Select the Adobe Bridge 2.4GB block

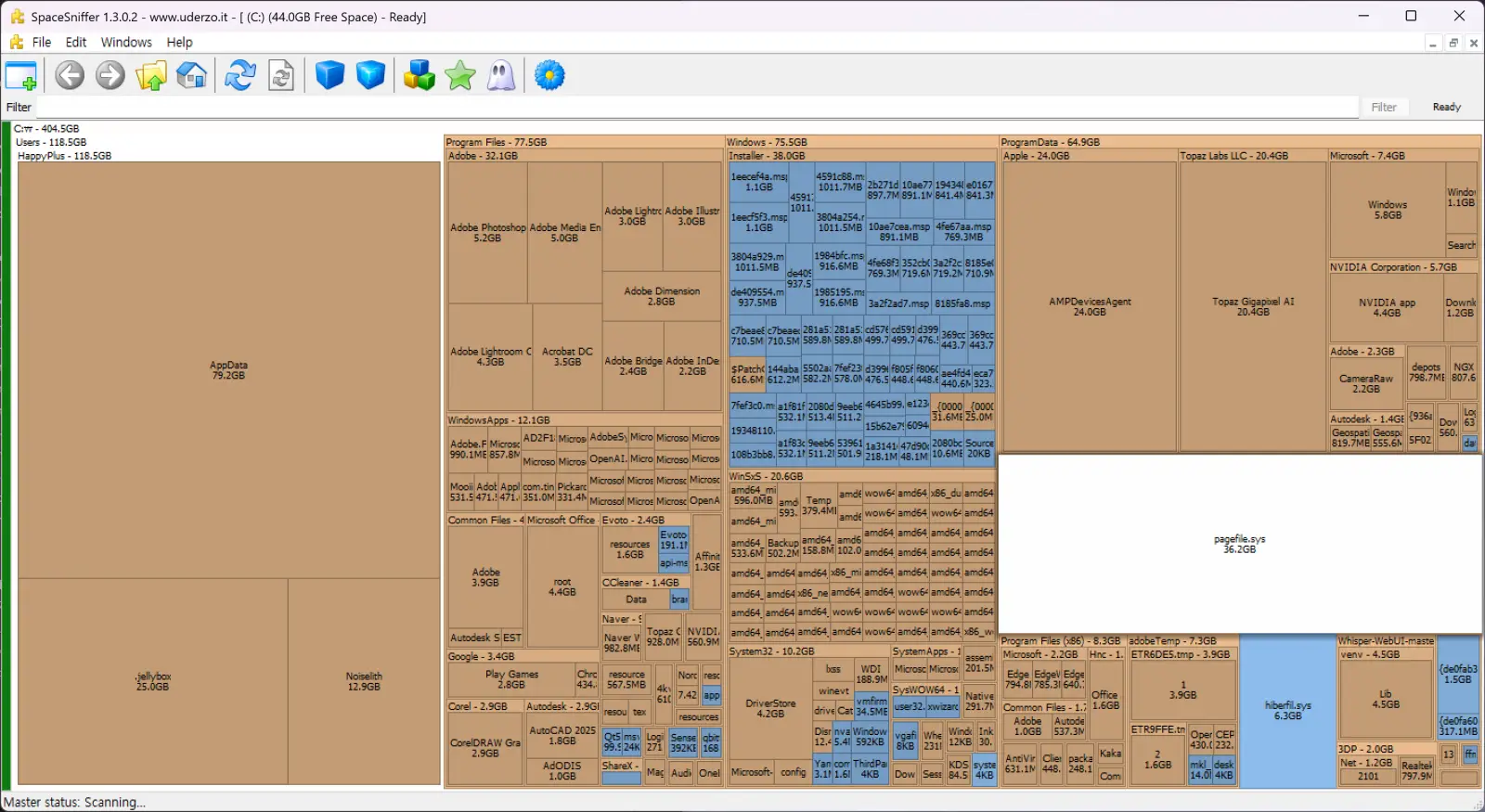[x=633, y=366]
